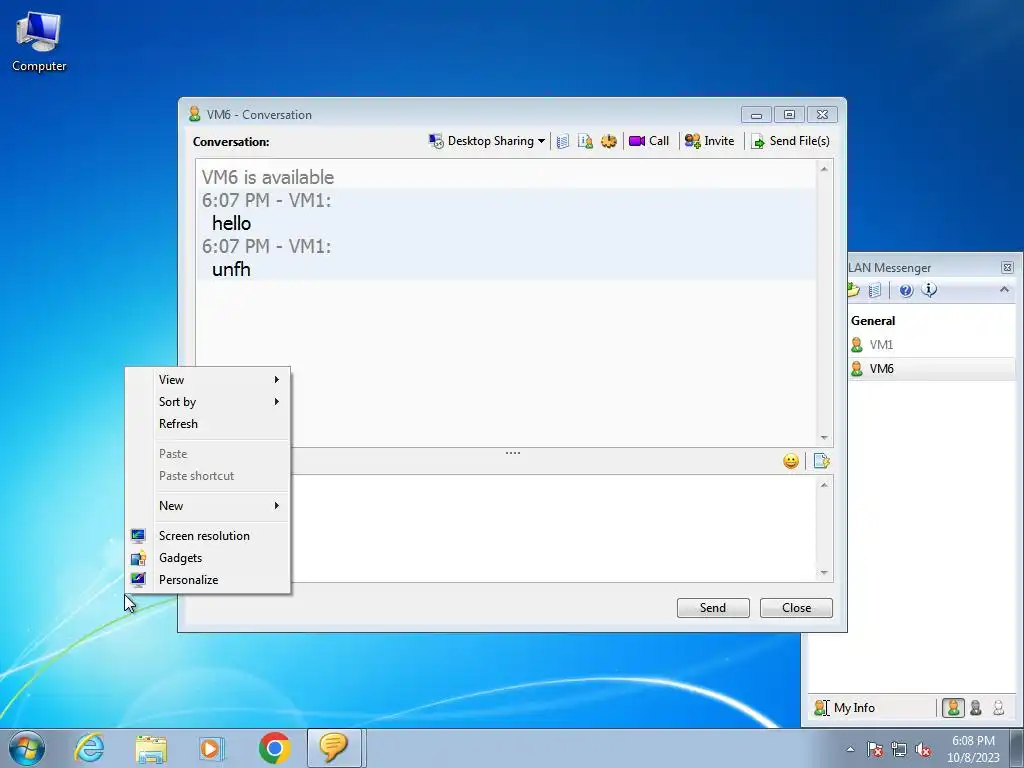Click input box scrollbar down arrow

[824, 573]
